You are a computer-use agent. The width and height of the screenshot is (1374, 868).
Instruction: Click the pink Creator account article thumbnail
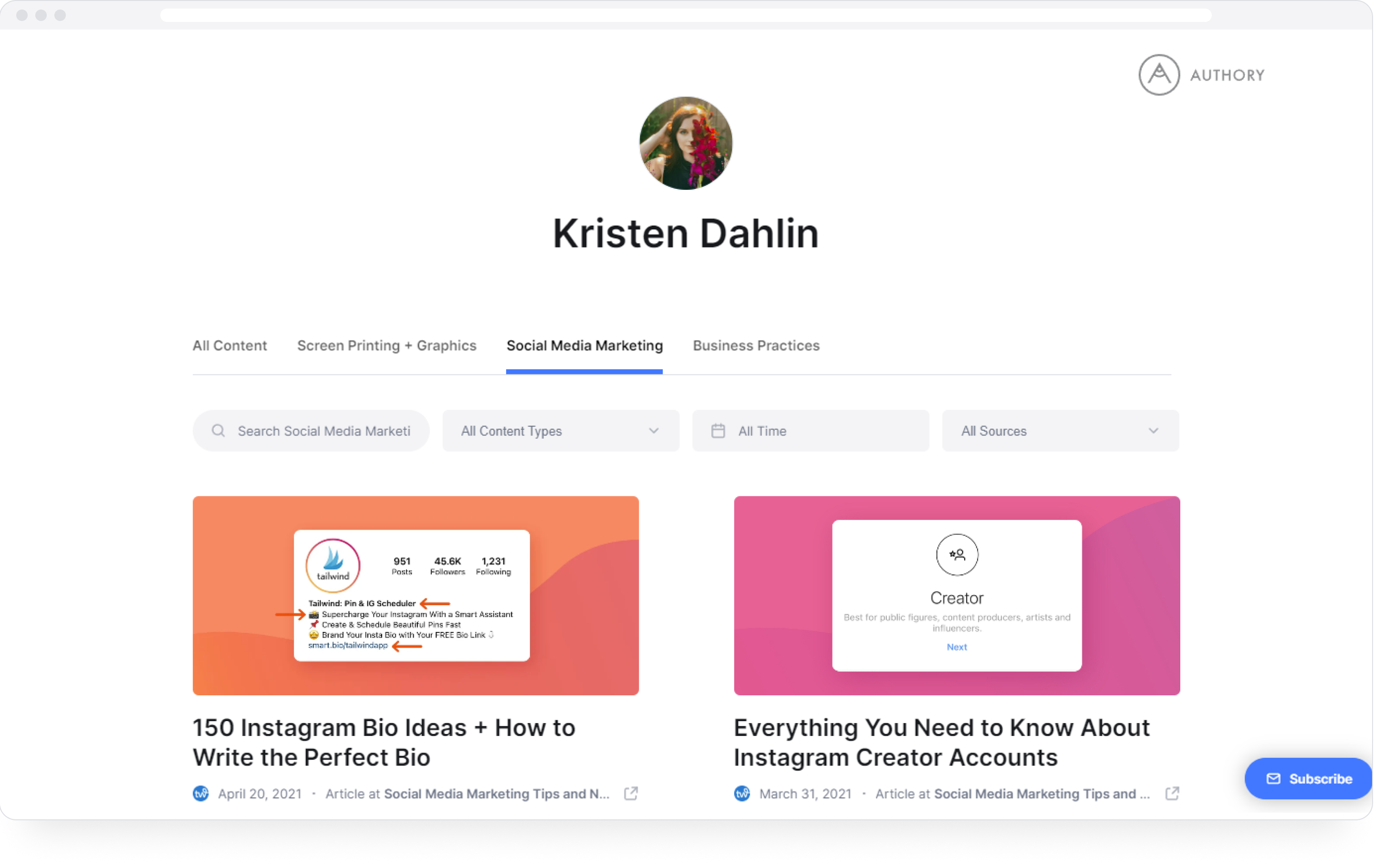pos(957,595)
